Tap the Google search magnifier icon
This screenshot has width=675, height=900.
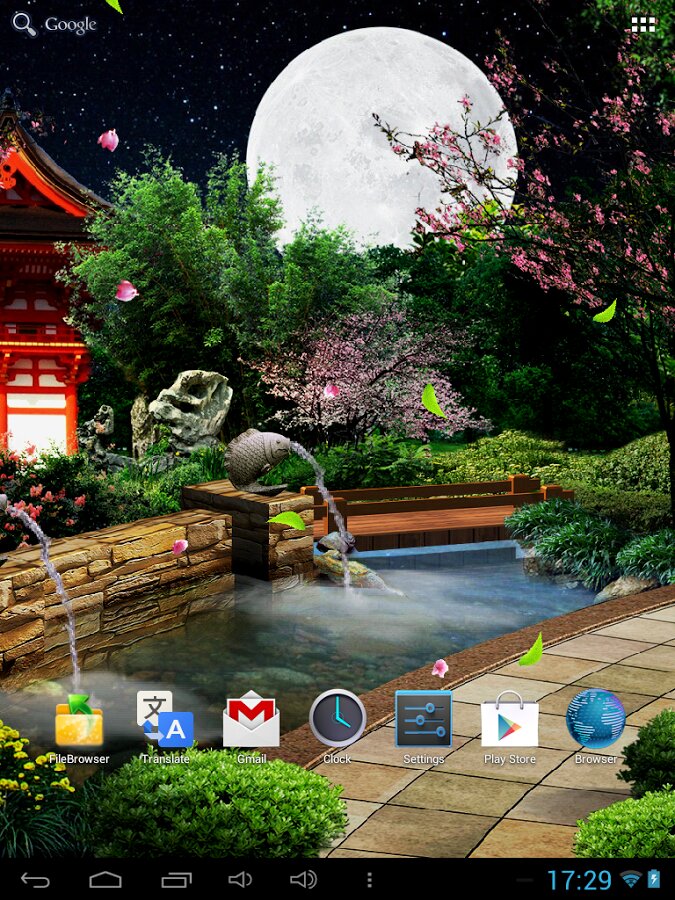24,25
